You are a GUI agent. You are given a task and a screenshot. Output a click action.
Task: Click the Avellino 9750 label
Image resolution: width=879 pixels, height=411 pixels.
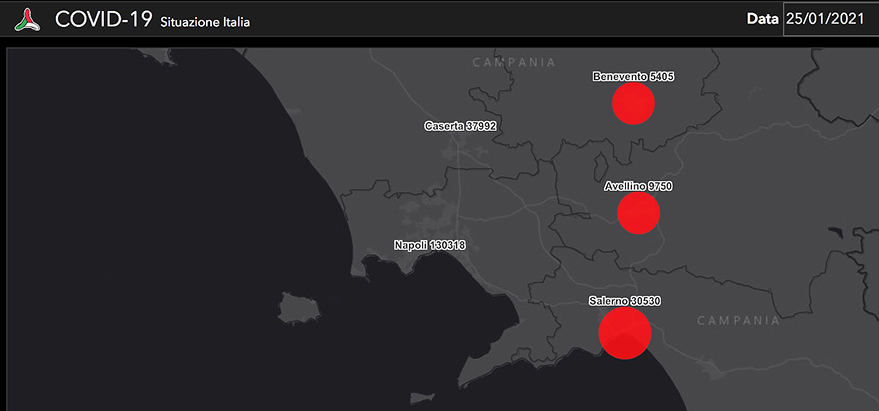click(639, 186)
